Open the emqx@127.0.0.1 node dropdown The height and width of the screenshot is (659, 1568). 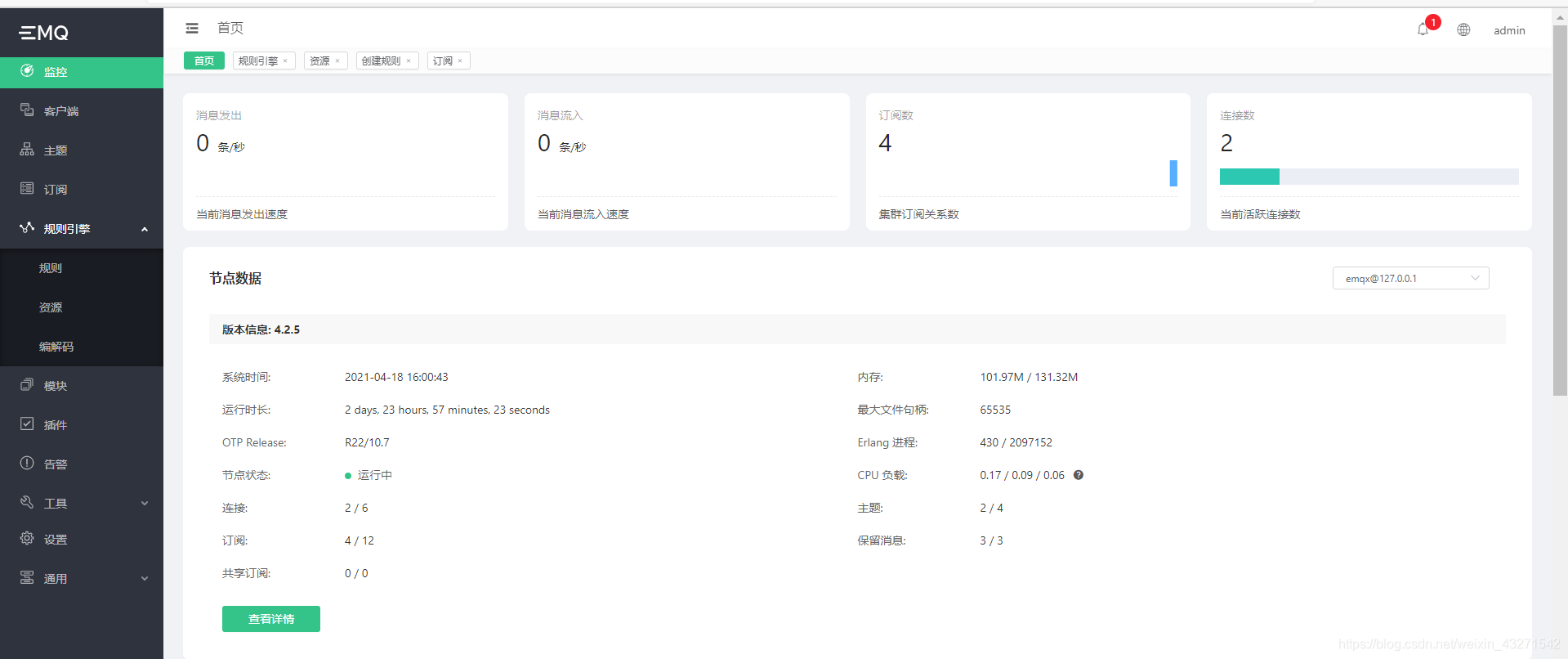click(x=1410, y=278)
